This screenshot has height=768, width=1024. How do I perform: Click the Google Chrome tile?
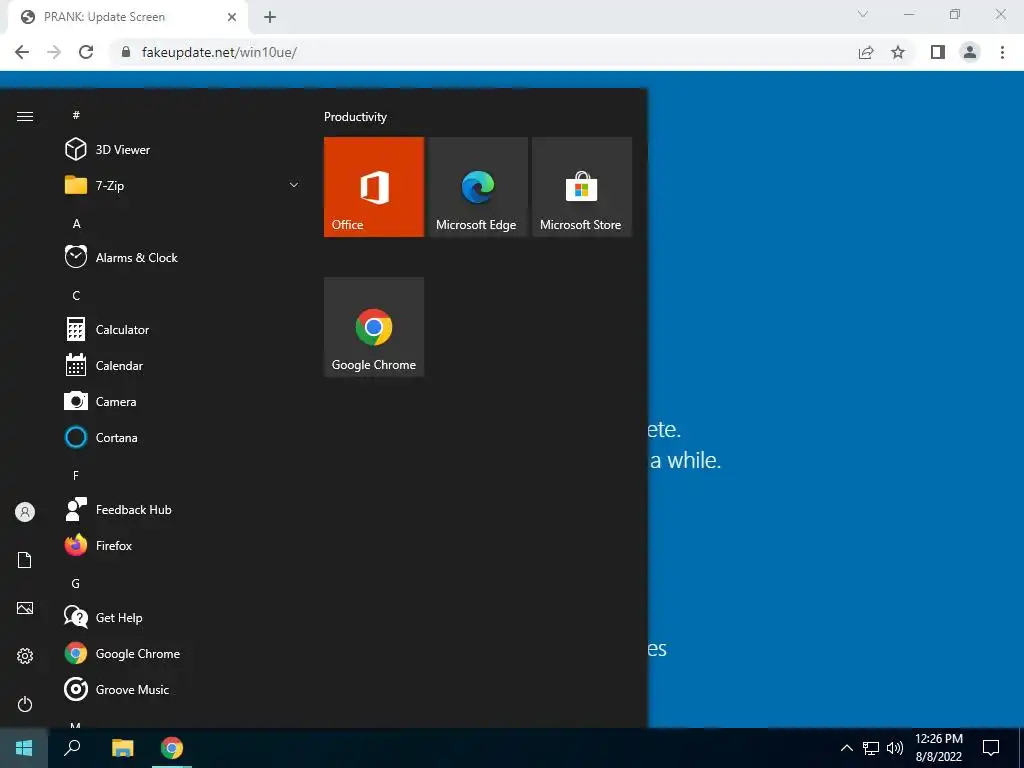click(x=374, y=327)
